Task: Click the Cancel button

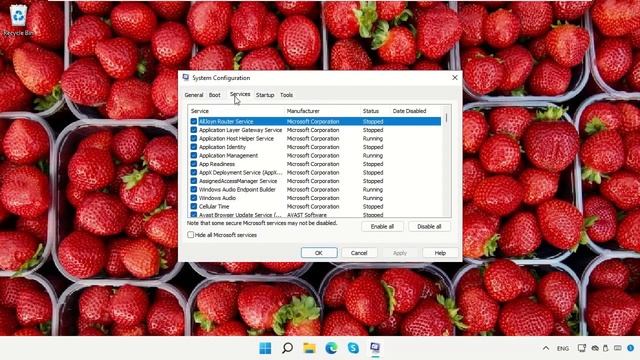Action: pyautogui.click(x=359, y=253)
